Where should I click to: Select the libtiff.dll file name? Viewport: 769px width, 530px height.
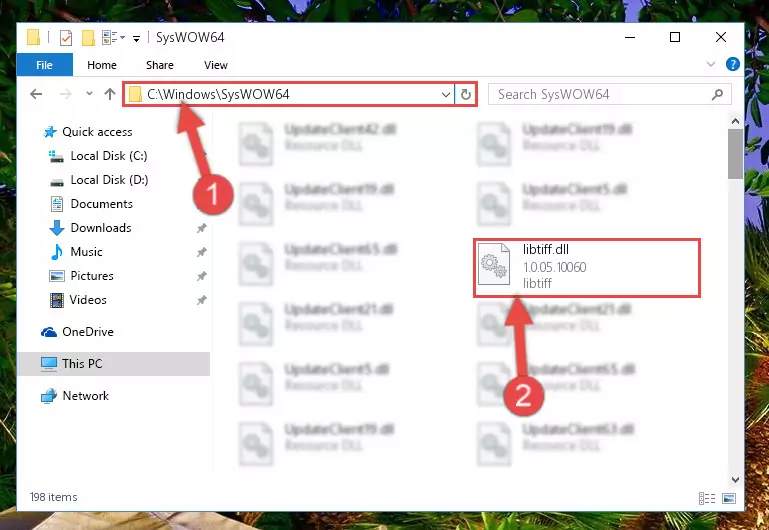point(546,250)
